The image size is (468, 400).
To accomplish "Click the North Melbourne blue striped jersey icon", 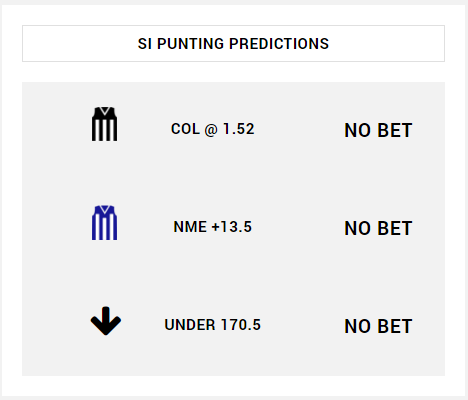I will [104, 223].
